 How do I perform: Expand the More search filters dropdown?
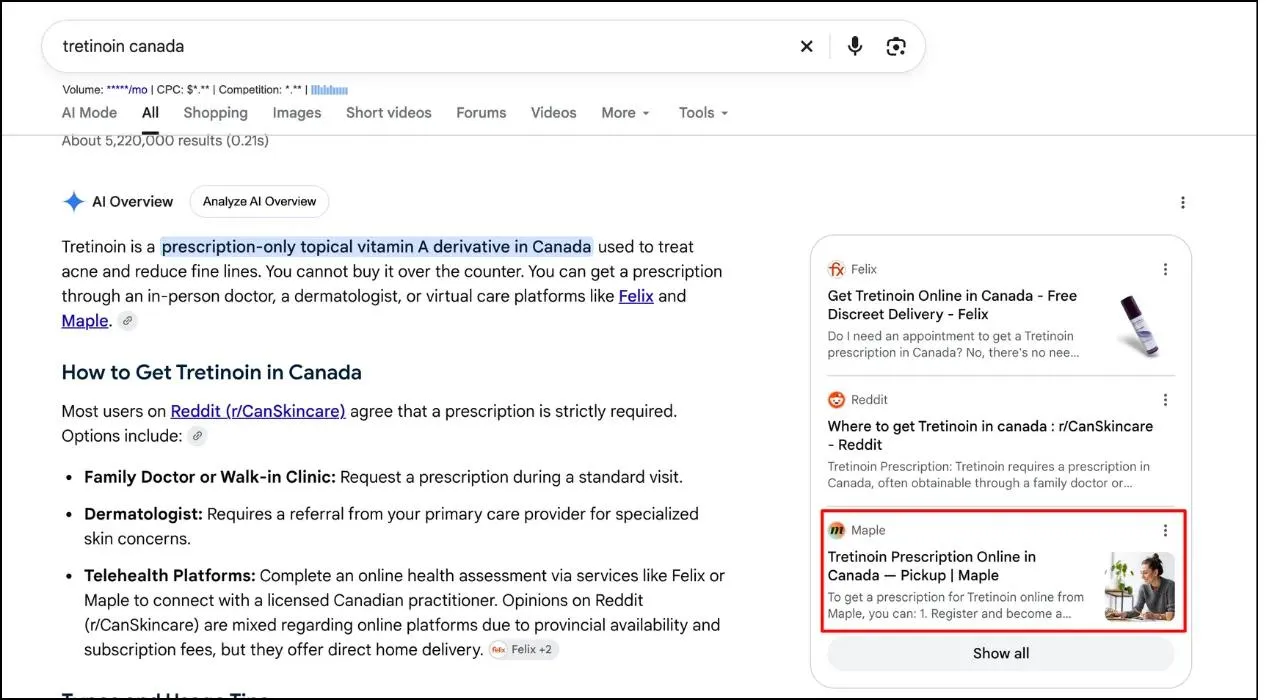[x=625, y=113]
